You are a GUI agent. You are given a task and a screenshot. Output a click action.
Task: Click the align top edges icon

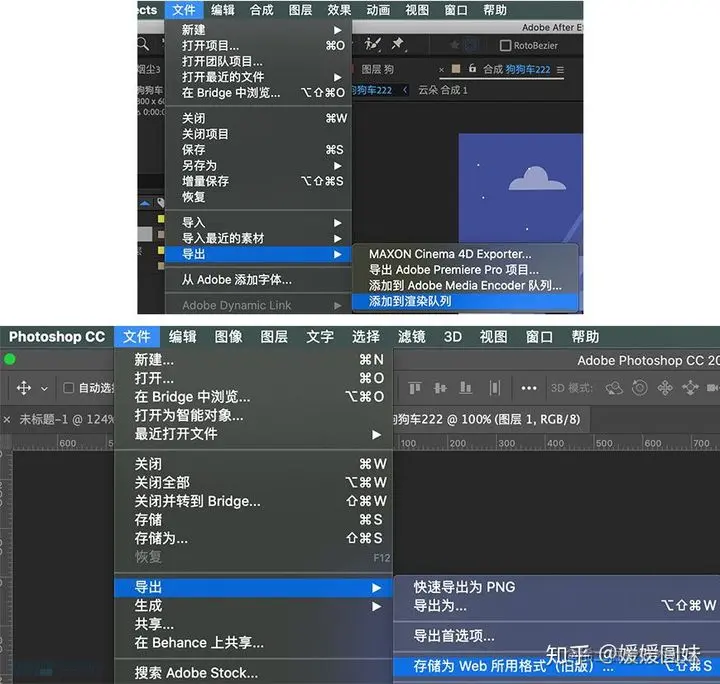(415, 388)
